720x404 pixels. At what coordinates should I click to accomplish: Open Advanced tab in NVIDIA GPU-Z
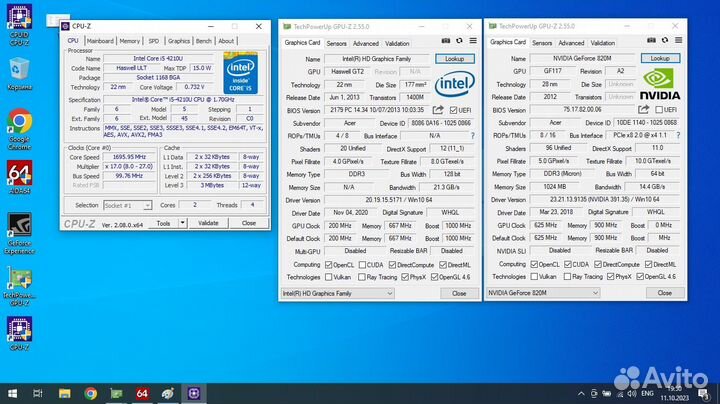pyautogui.click(x=571, y=43)
